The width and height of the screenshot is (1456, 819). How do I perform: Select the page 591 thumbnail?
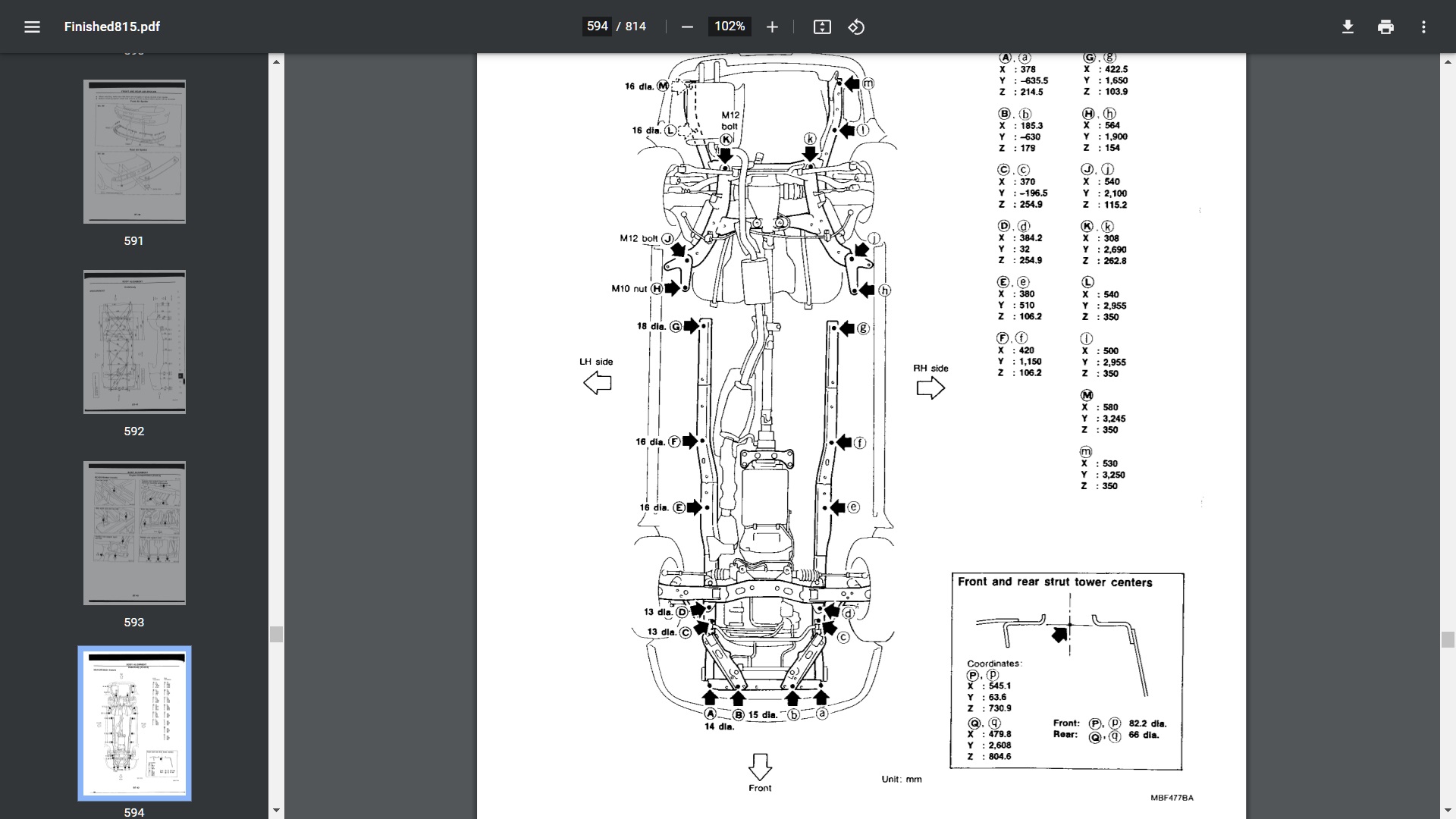[x=134, y=152]
